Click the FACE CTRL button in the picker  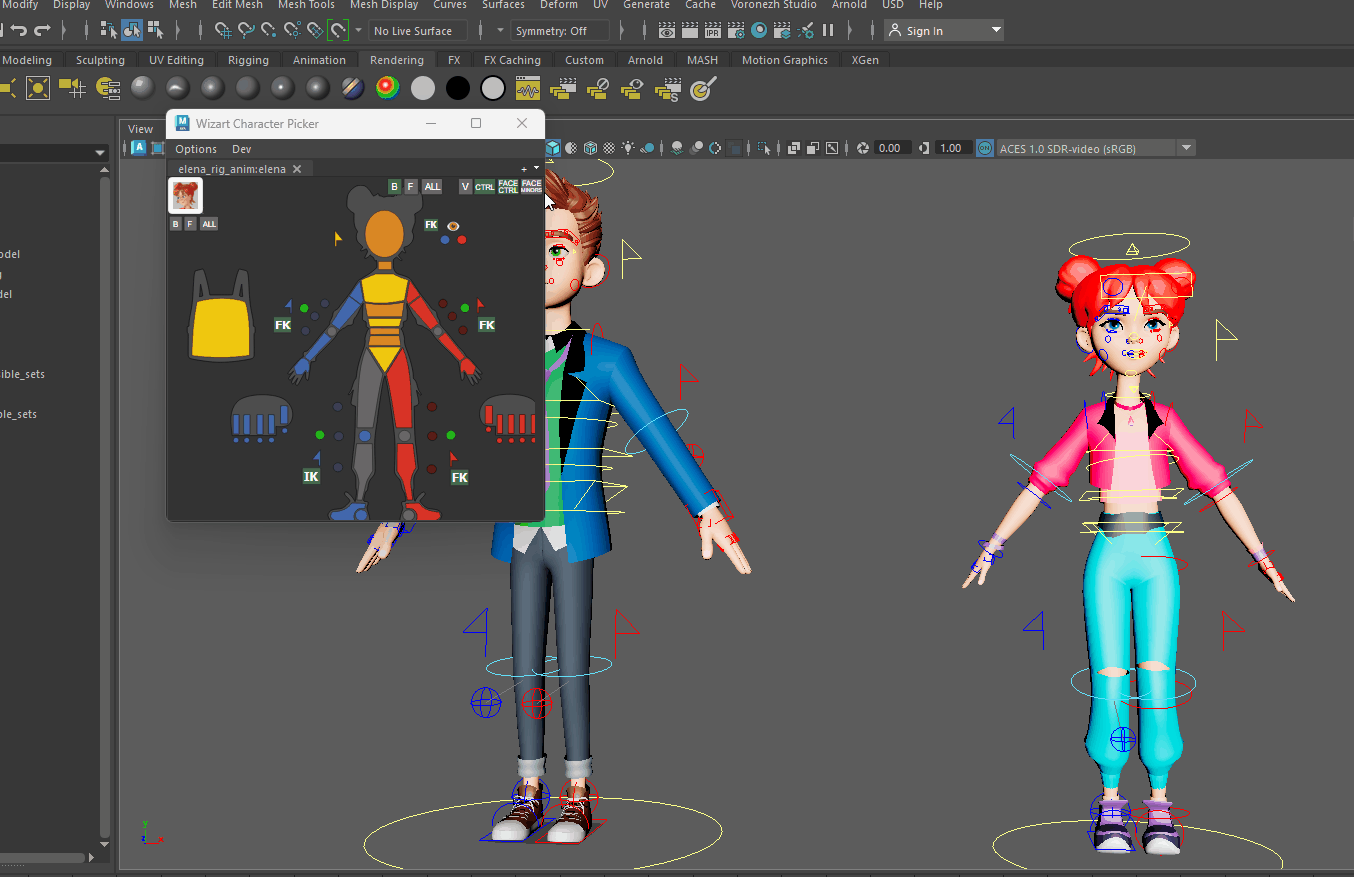point(508,187)
